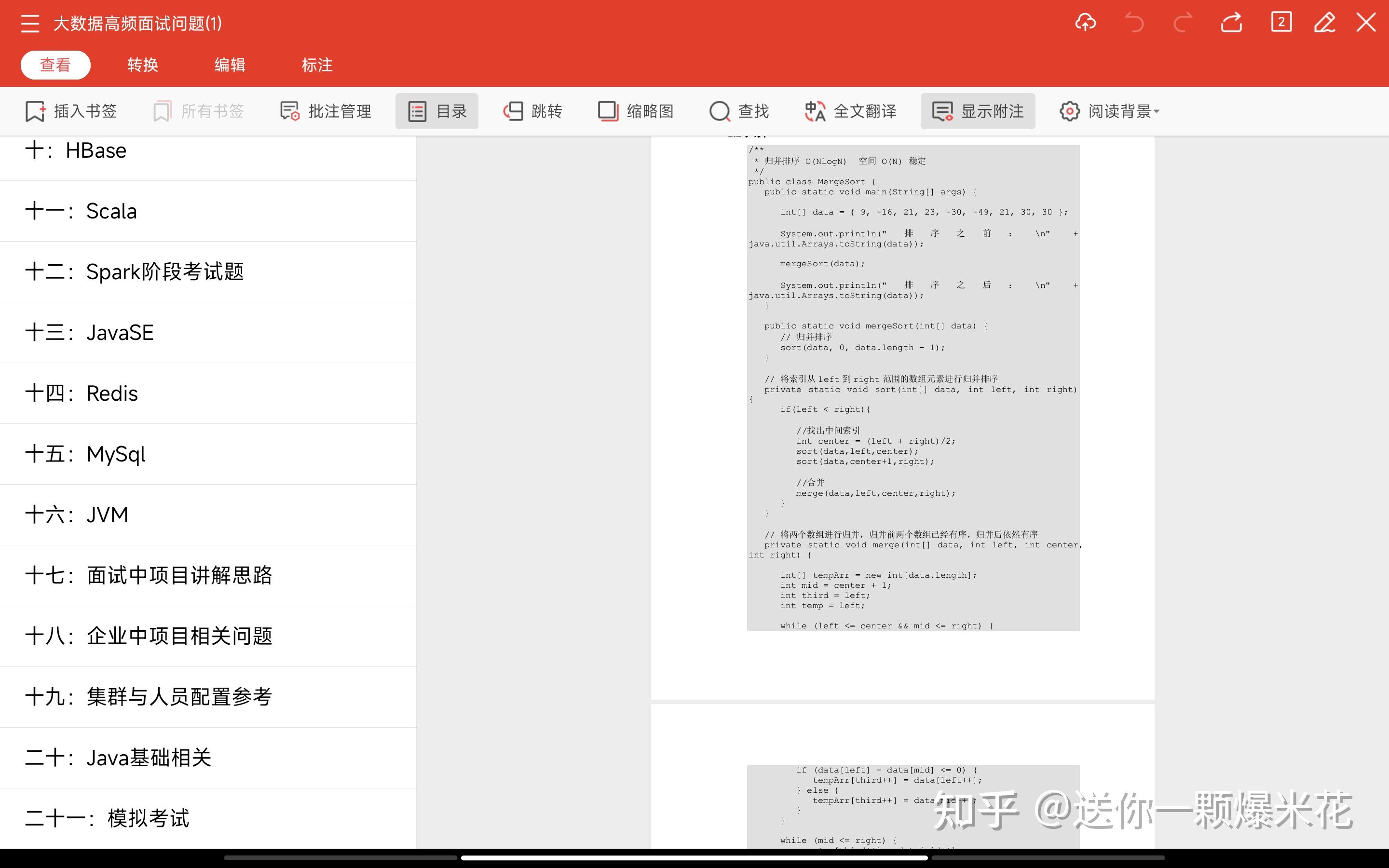Viewport: 1389px width, 868px height.
Task: Open outline entry 十七：面试中项目讲解思路
Action: tap(208, 576)
